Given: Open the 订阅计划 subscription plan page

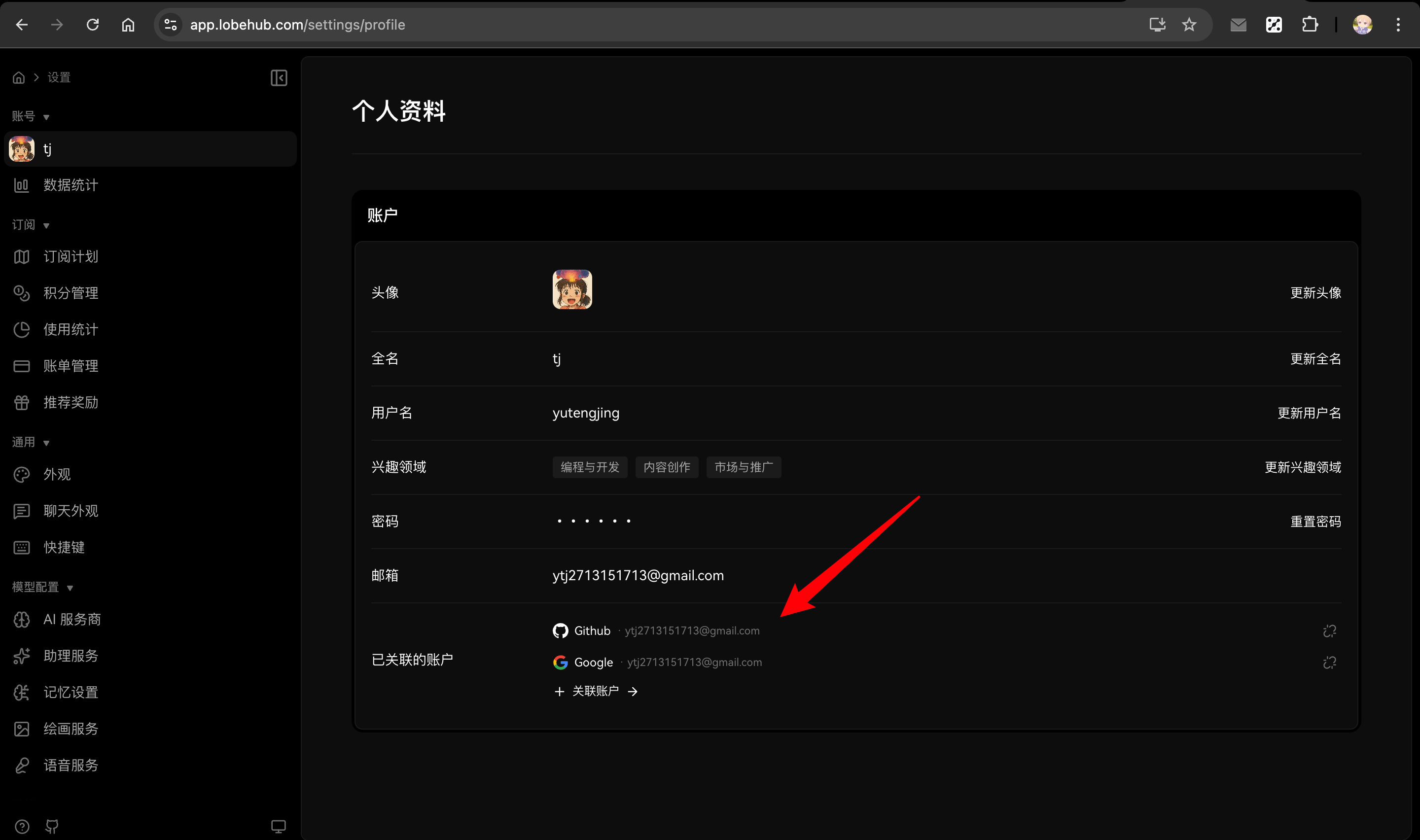Looking at the screenshot, I should click(x=71, y=256).
